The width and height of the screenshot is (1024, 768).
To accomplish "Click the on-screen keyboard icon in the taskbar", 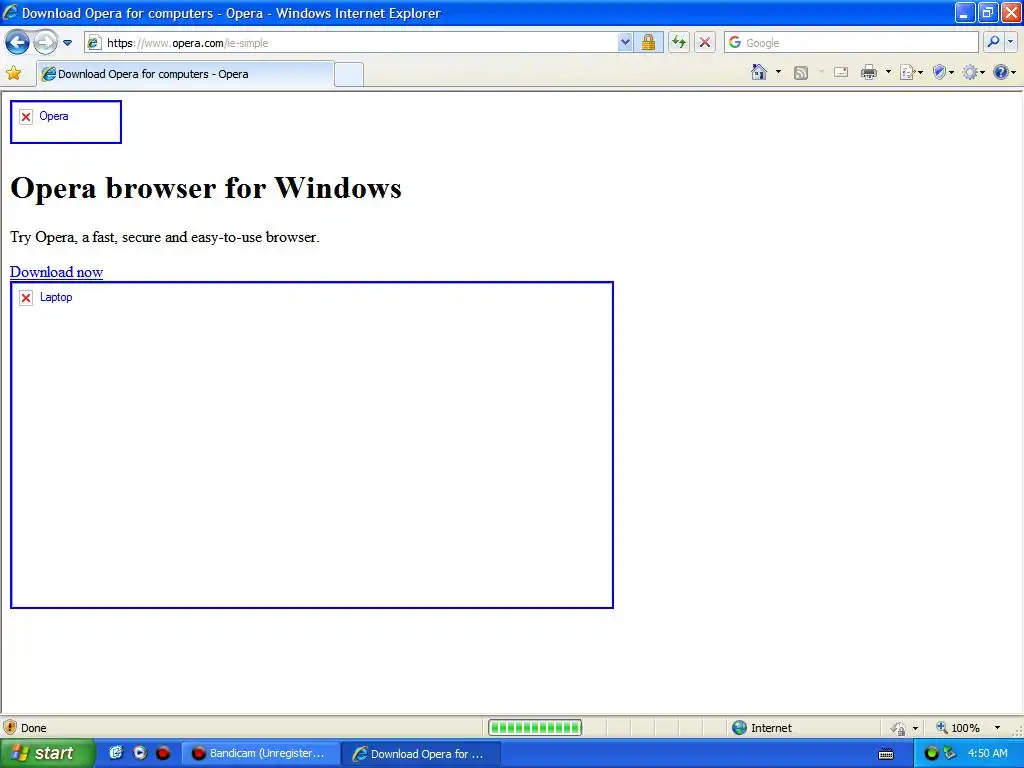I will pyautogui.click(x=886, y=754).
